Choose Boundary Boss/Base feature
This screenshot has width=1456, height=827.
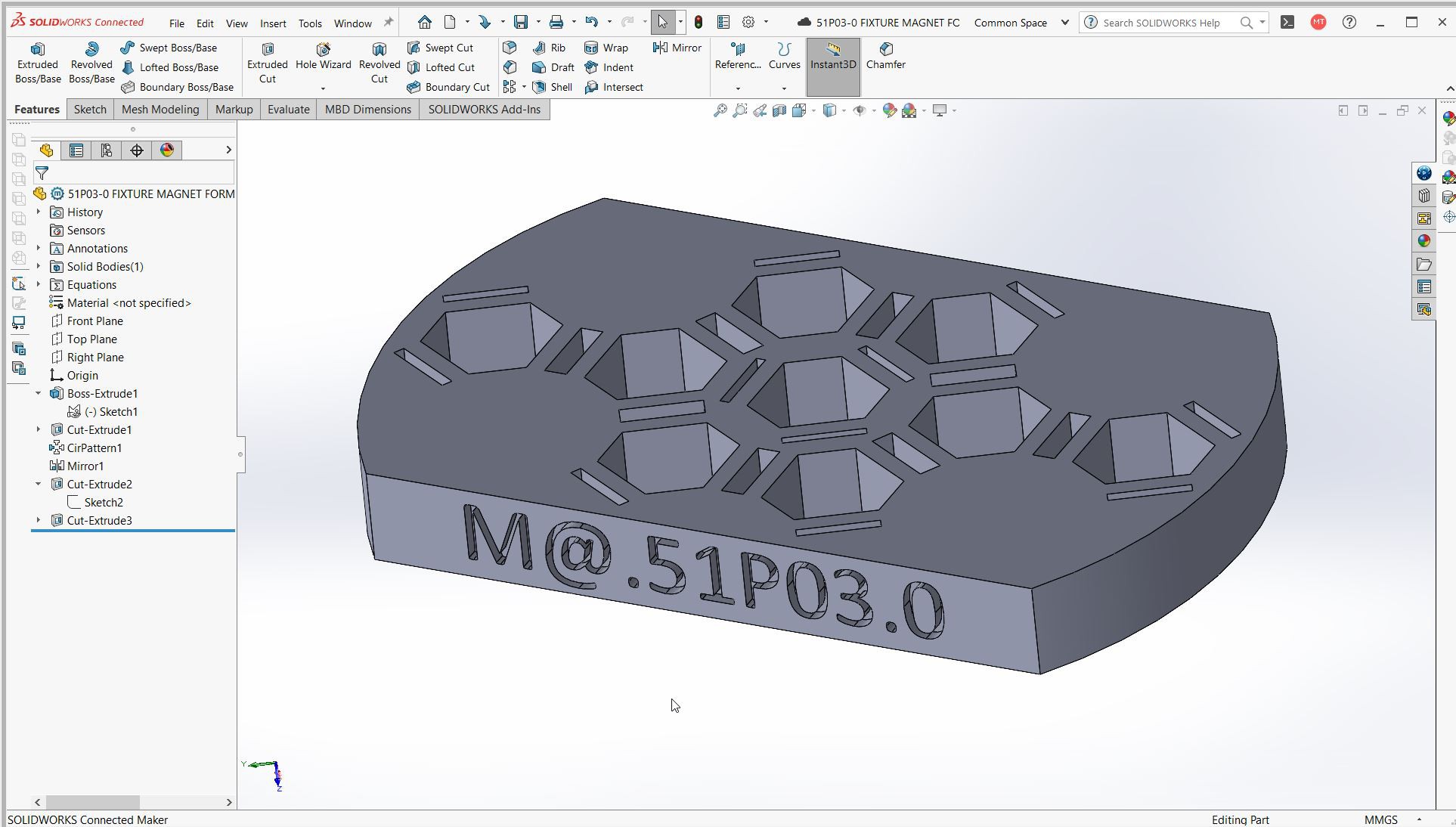178,87
